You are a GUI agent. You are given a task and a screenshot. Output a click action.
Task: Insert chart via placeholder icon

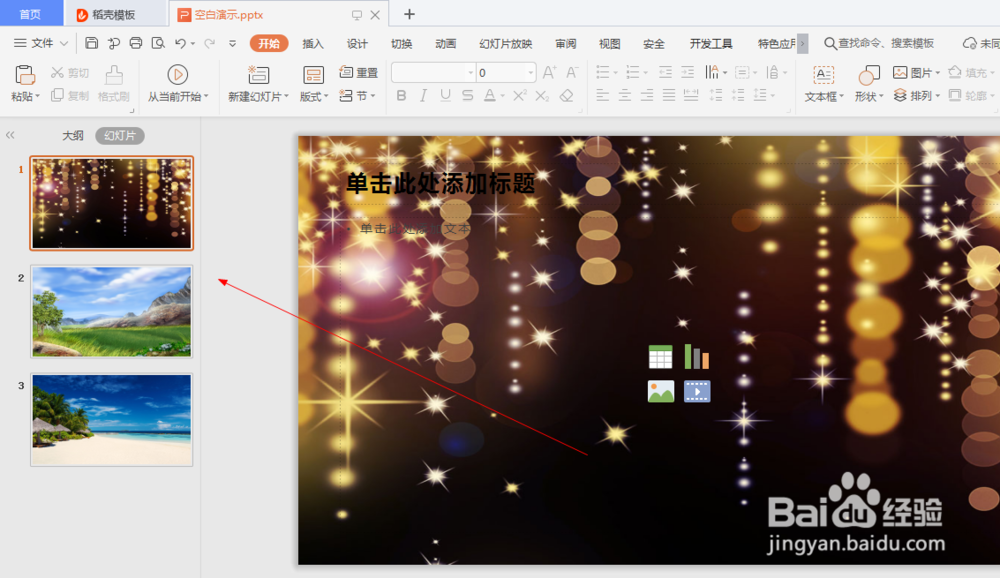click(x=696, y=357)
